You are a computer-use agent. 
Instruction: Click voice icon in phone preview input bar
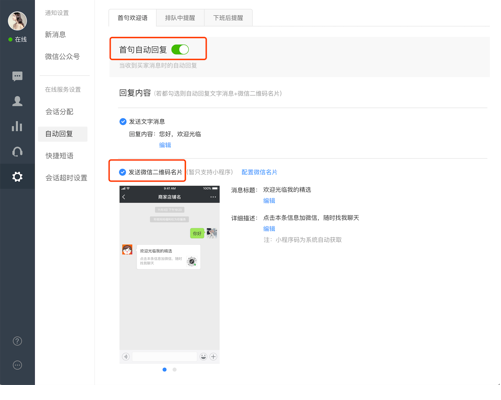(x=126, y=357)
